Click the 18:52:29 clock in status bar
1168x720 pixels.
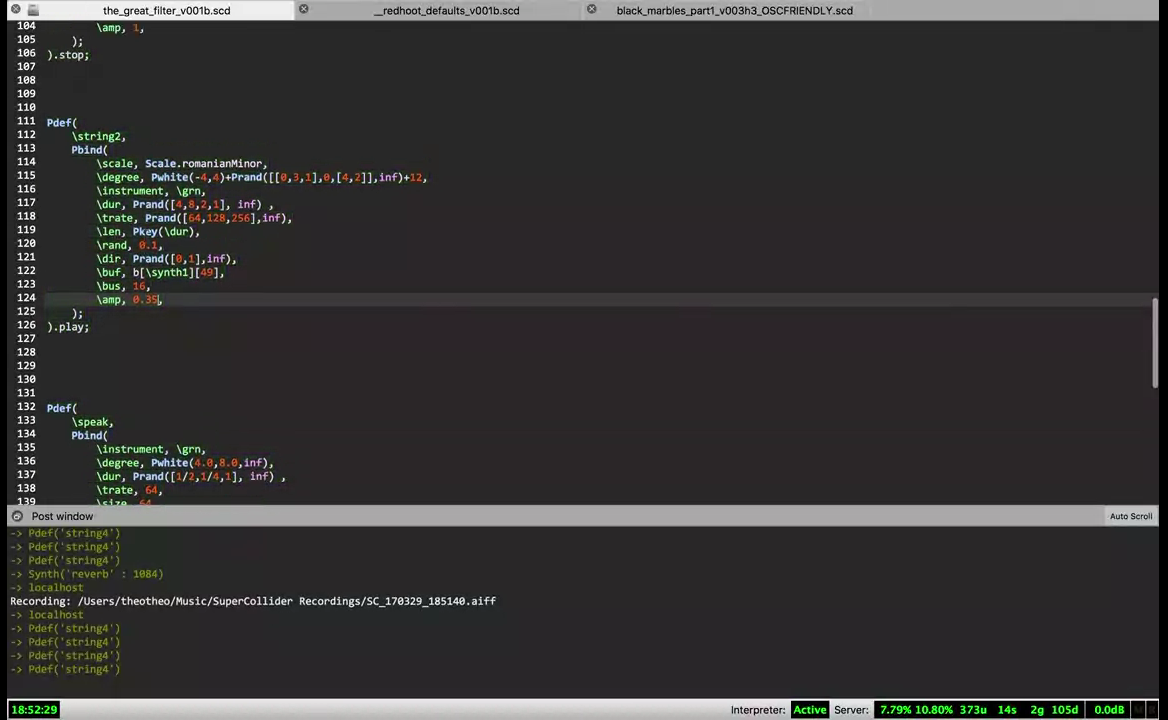point(34,710)
